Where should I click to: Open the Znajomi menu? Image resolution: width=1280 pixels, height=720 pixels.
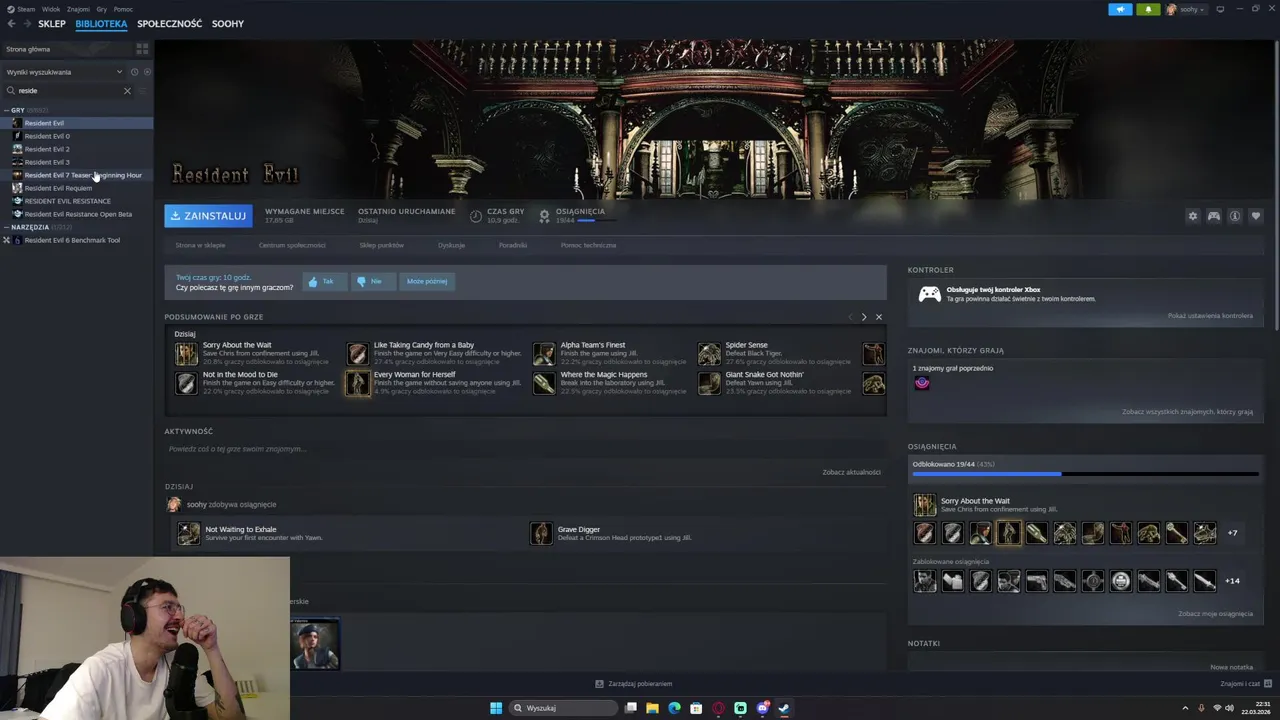(78, 9)
